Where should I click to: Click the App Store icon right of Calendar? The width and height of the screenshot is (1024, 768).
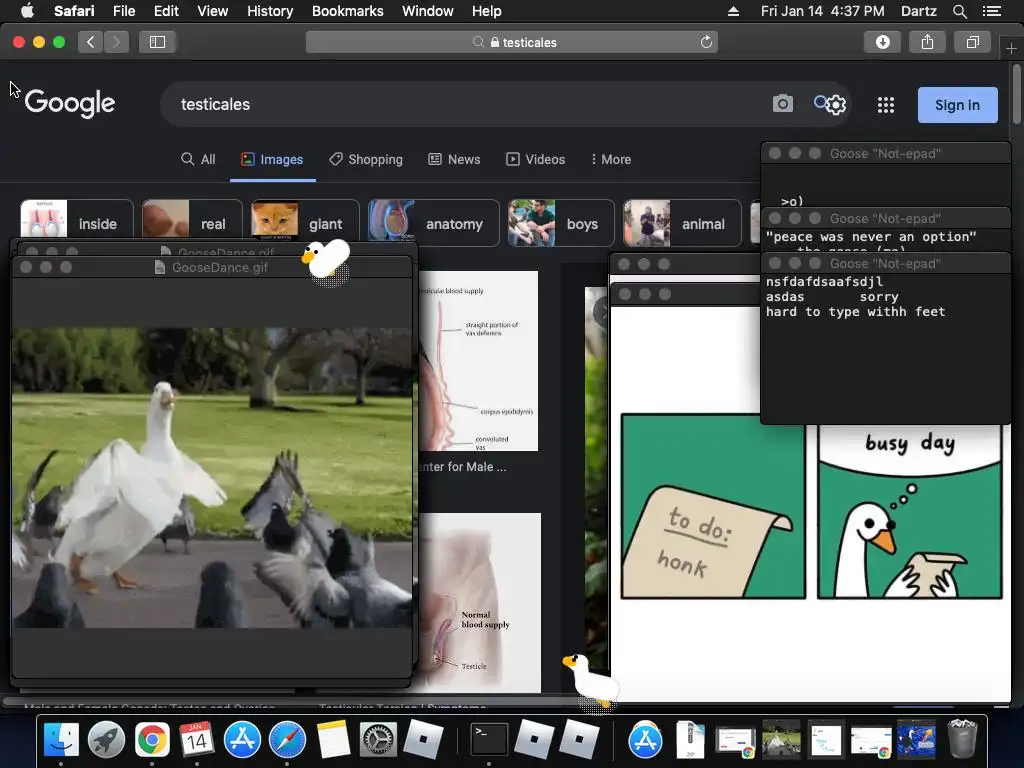click(x=242, y=739)
